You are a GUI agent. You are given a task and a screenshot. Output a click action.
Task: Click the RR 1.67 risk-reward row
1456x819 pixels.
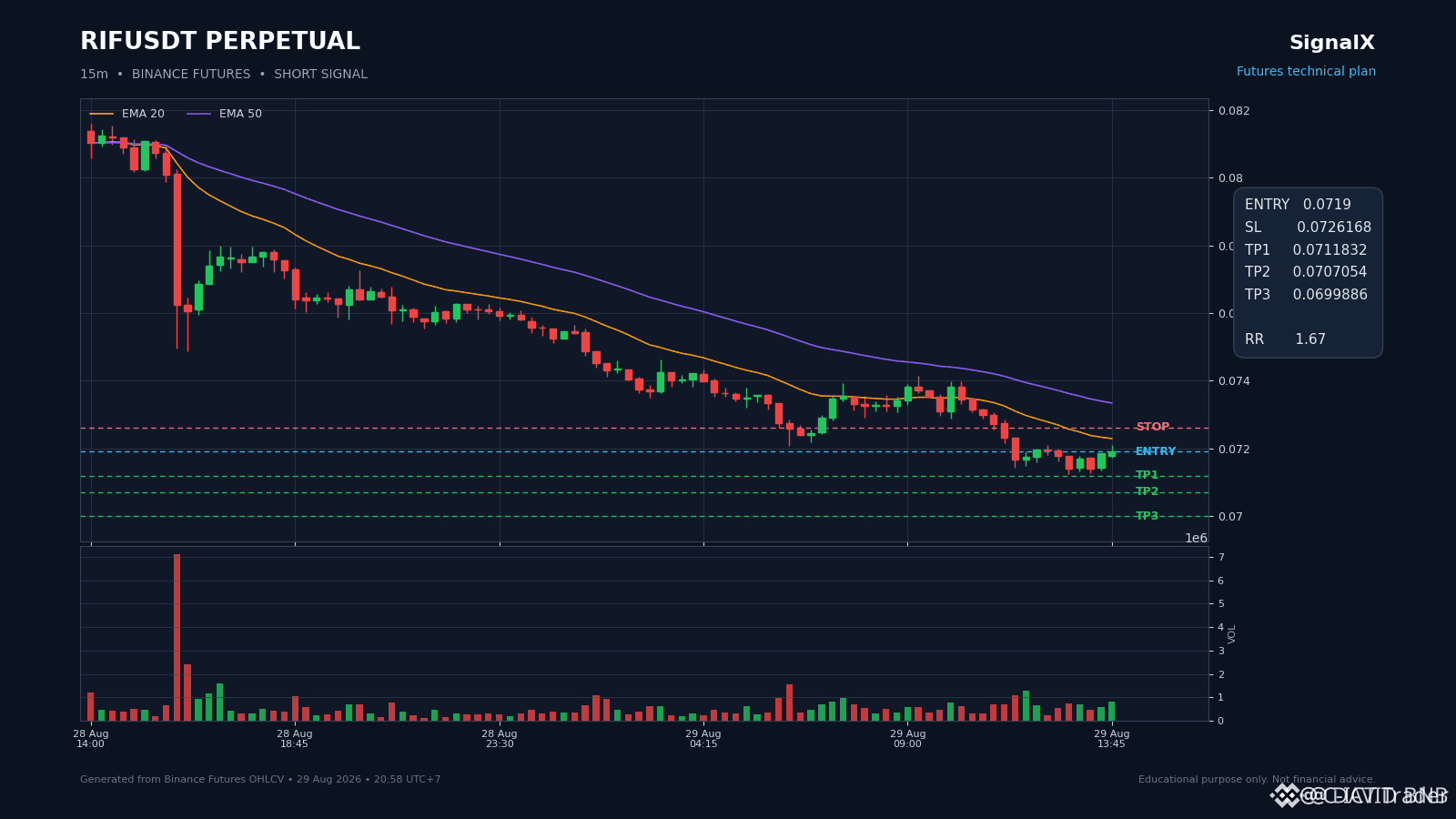coord(1285,339)
